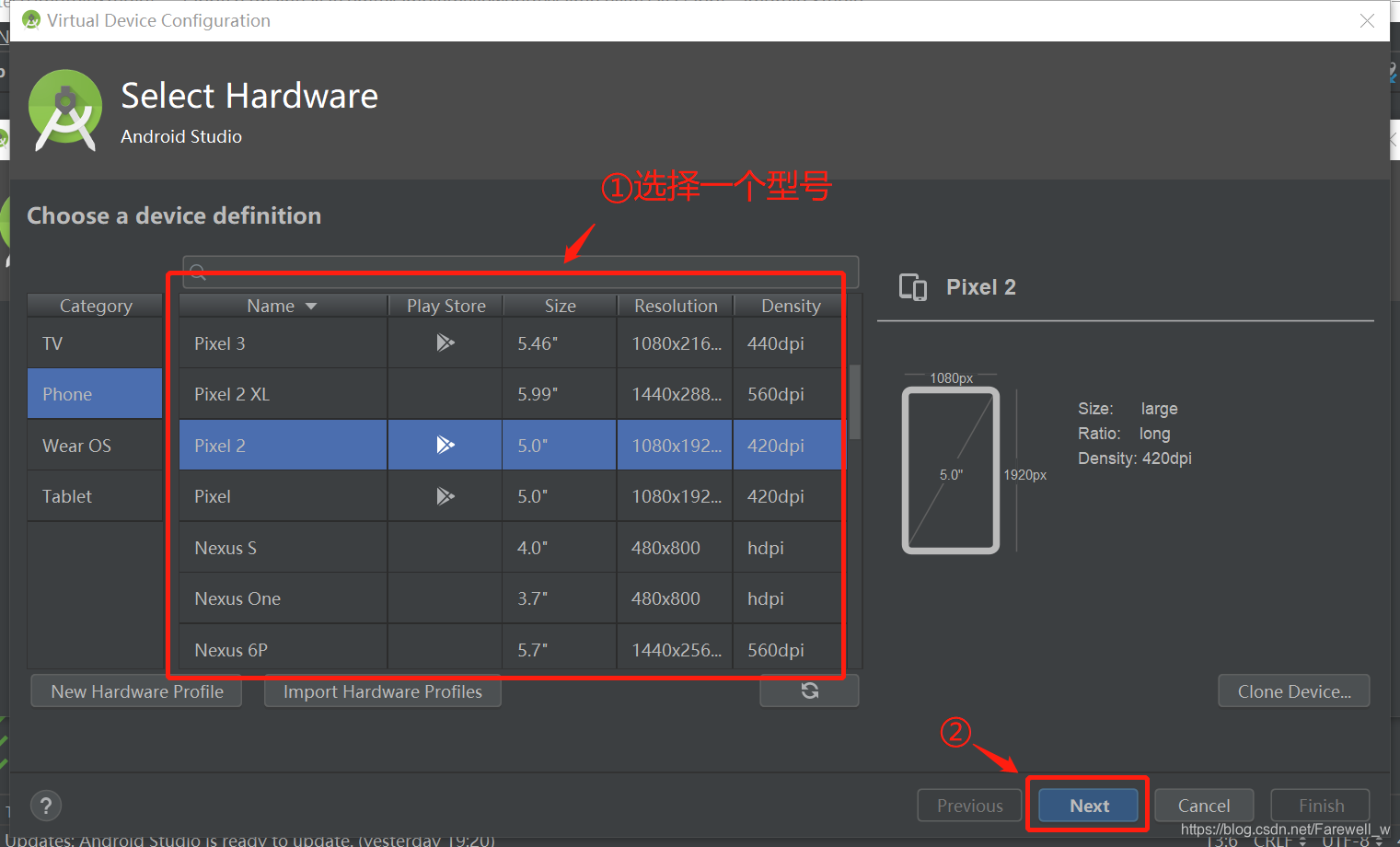Click 560dpi density in Nexus 6P row
This screenshot has height=847, width=1400.
click(789, 648)
